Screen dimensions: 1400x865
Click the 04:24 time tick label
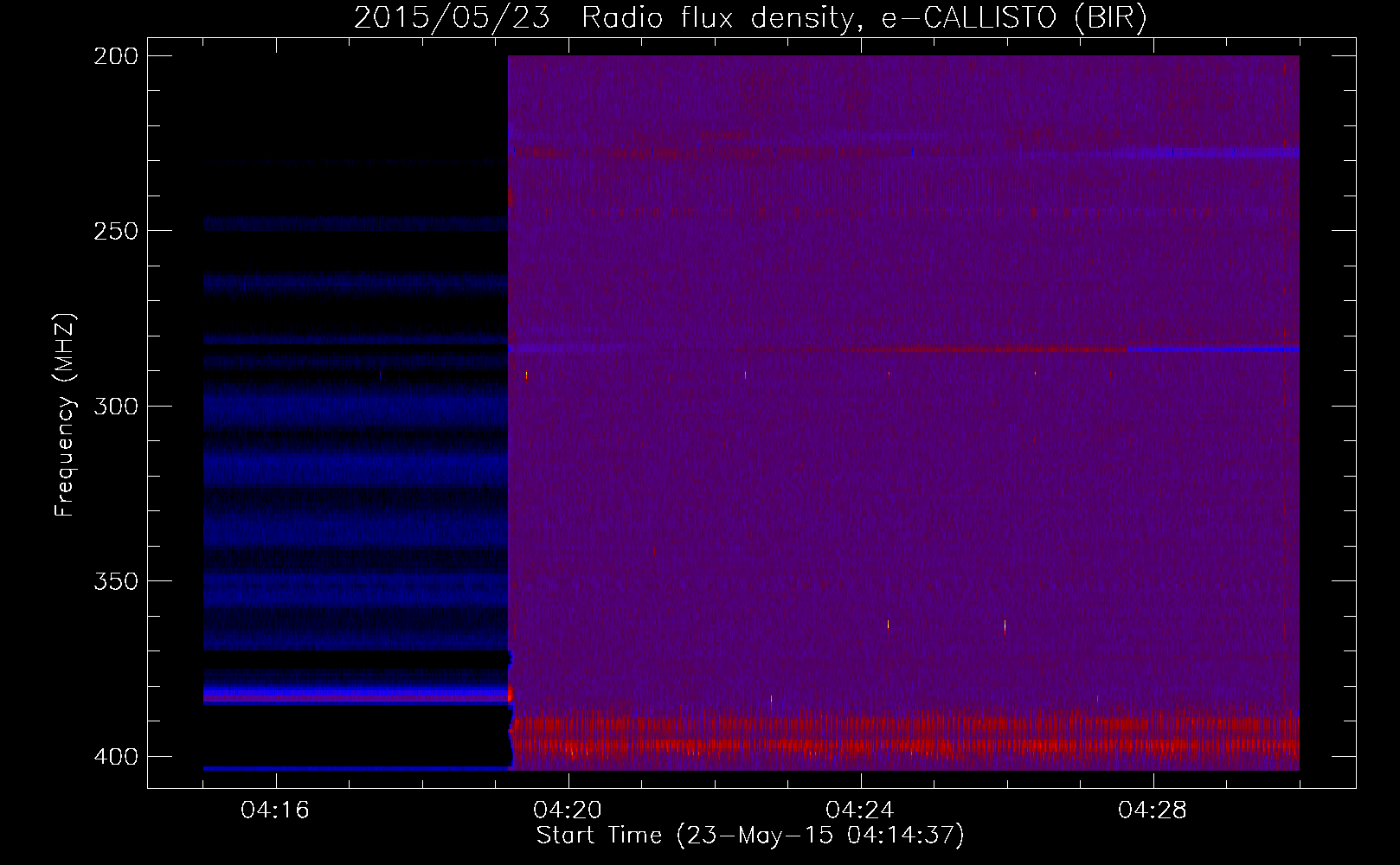[x=859, y=811]
